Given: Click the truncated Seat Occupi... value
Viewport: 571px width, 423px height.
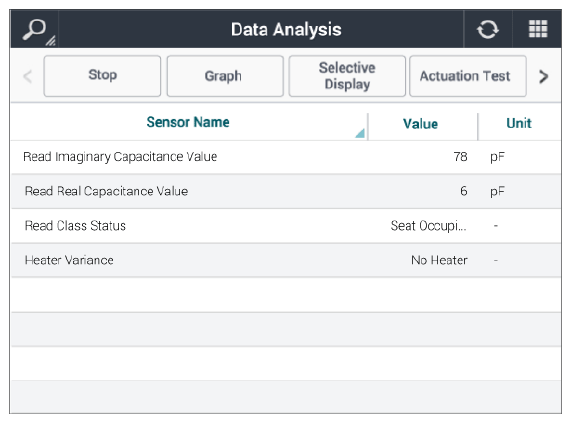Looking at the screenshot, I should click(429, 226).
